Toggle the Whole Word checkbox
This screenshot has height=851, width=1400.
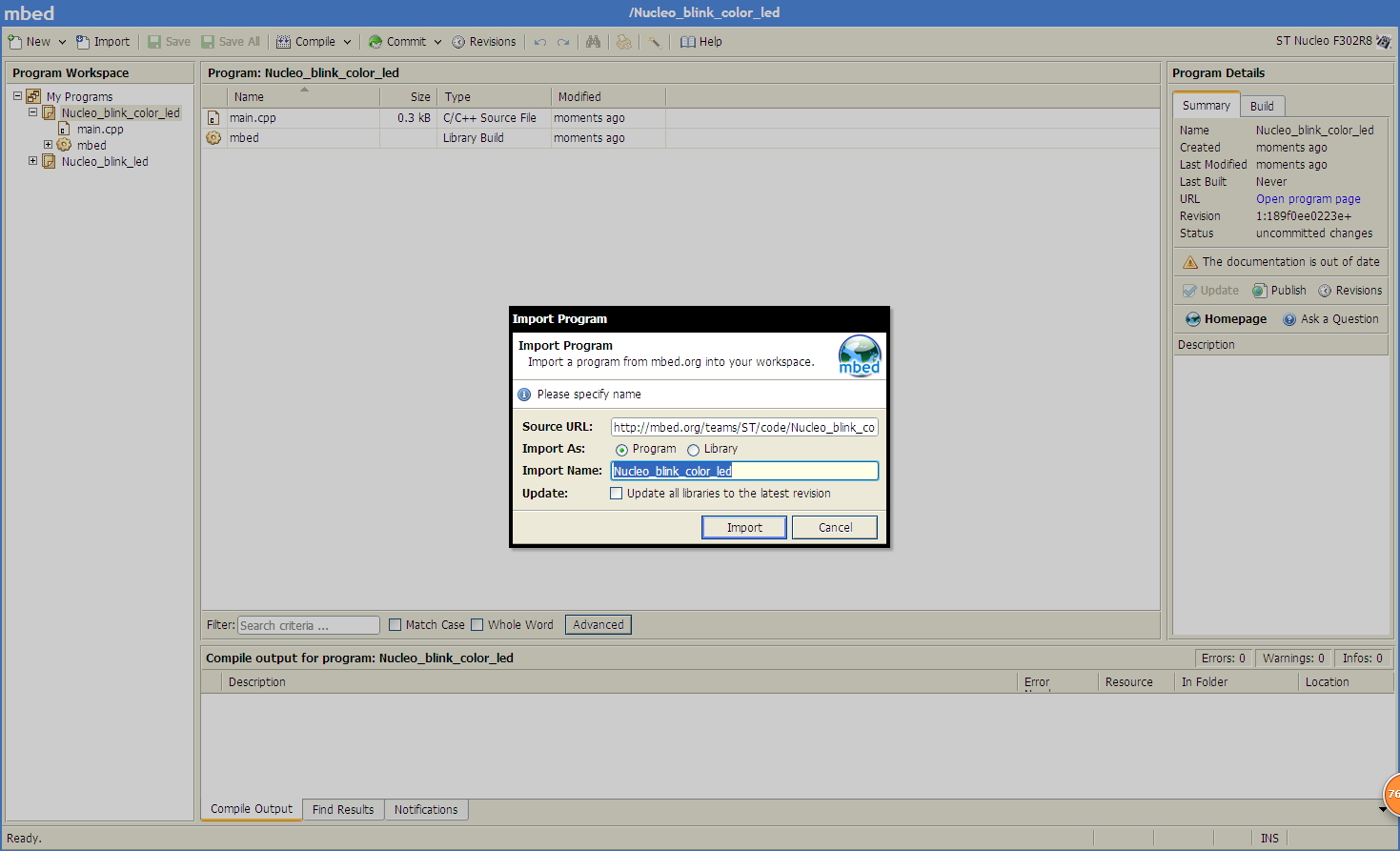[x=477, y=625]
